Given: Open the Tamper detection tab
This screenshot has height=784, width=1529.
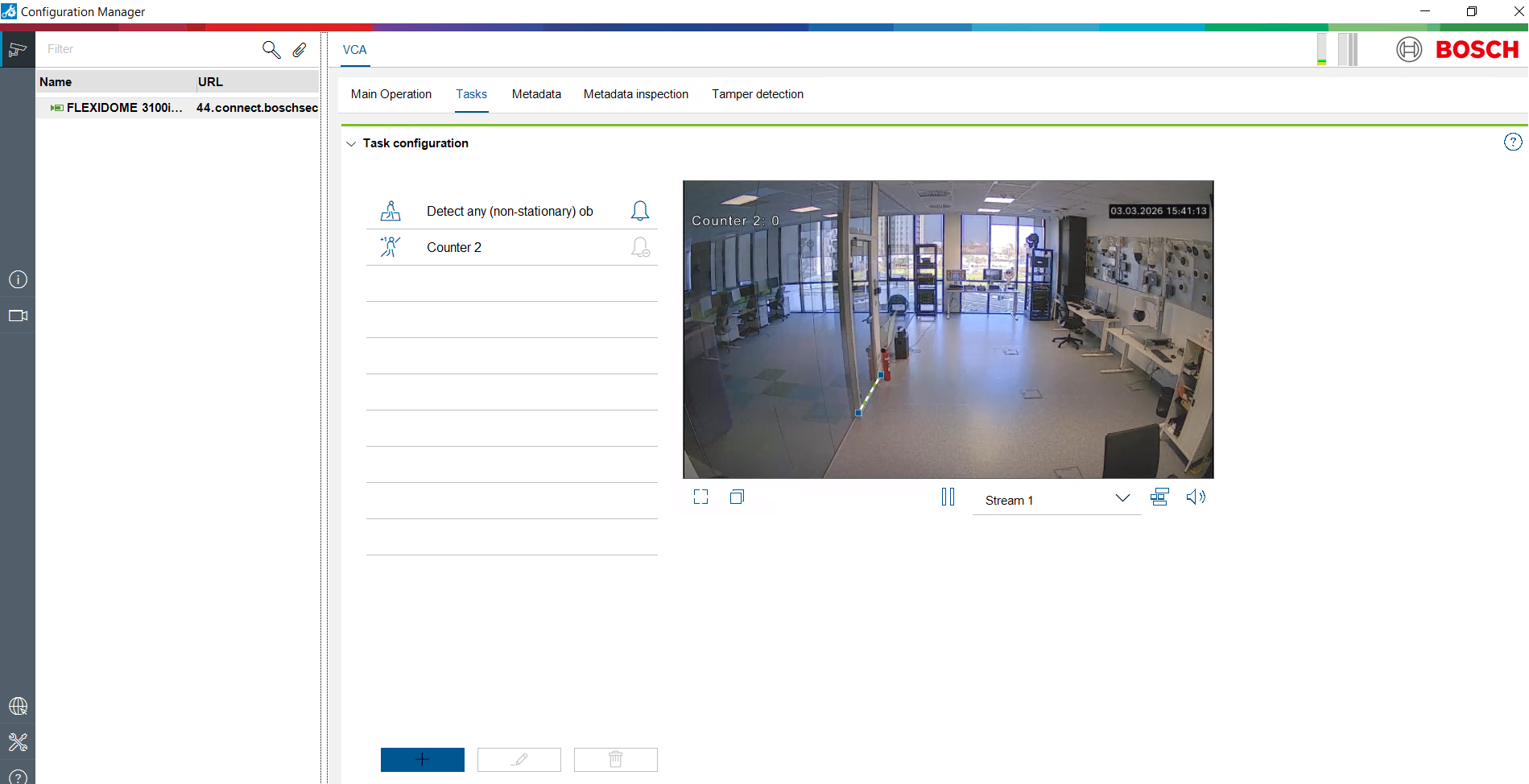Looking at the screenshot, I should [757, 94].
